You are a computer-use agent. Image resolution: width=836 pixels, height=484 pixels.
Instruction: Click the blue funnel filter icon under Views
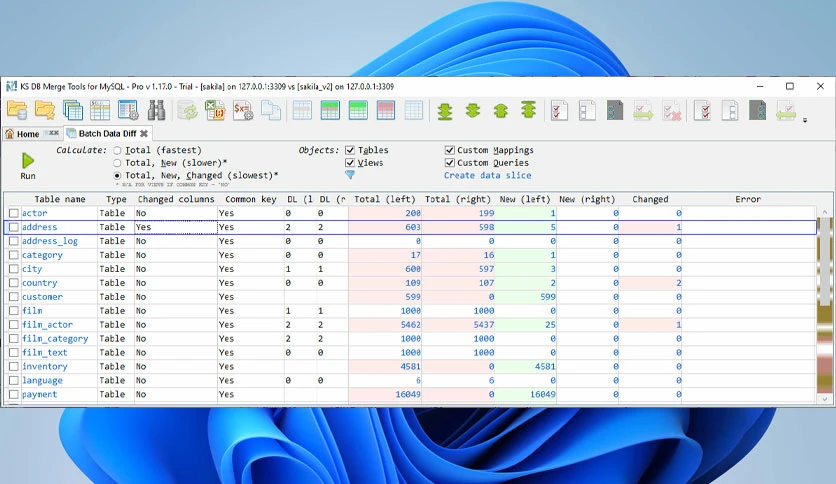[x=350, y=175]
